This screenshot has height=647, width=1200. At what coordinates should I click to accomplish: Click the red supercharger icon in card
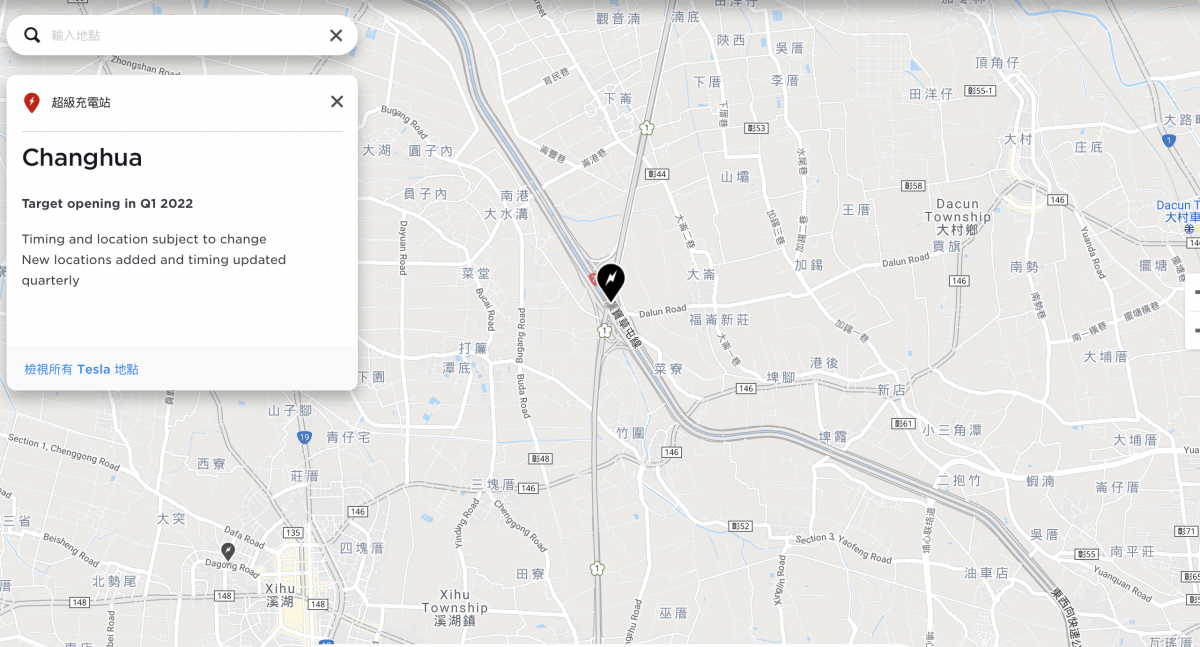coord(31,102)
